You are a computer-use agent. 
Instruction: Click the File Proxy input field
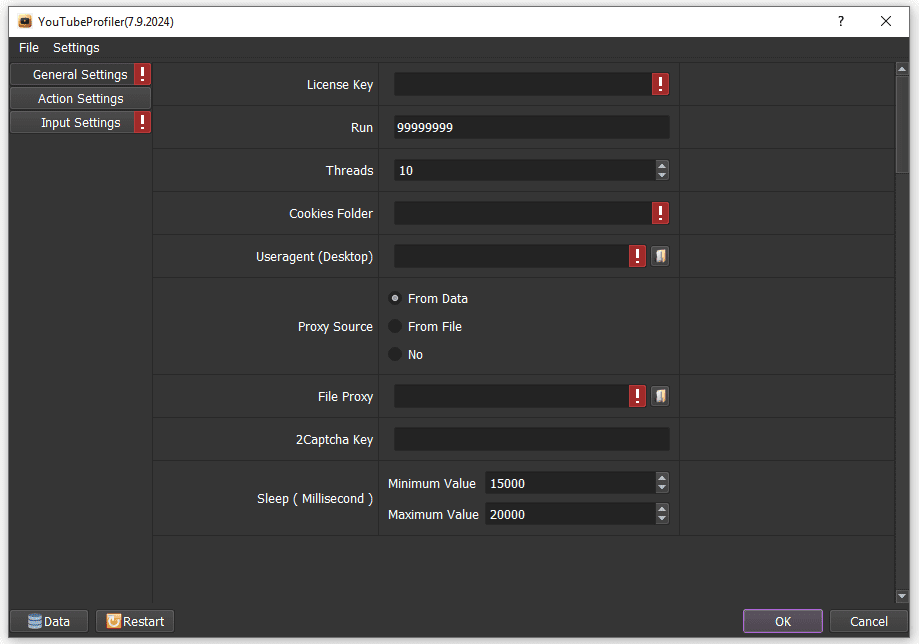point(511,396)
